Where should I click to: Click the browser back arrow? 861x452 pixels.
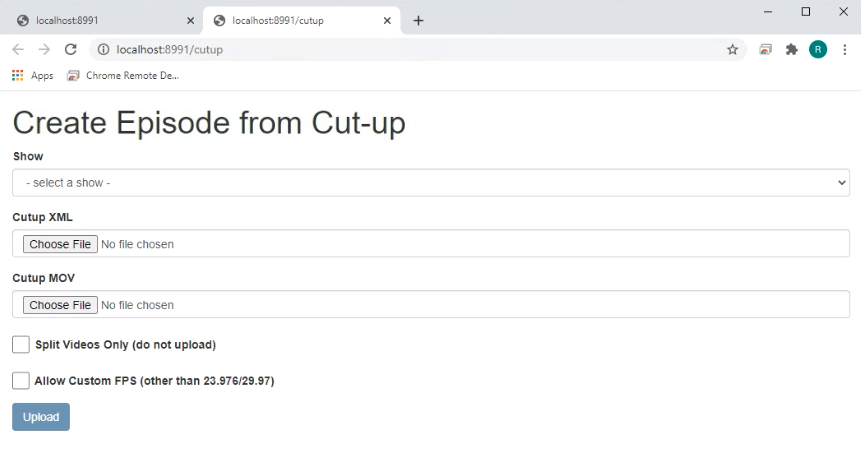pyautogui.click(x=18, y=49)
